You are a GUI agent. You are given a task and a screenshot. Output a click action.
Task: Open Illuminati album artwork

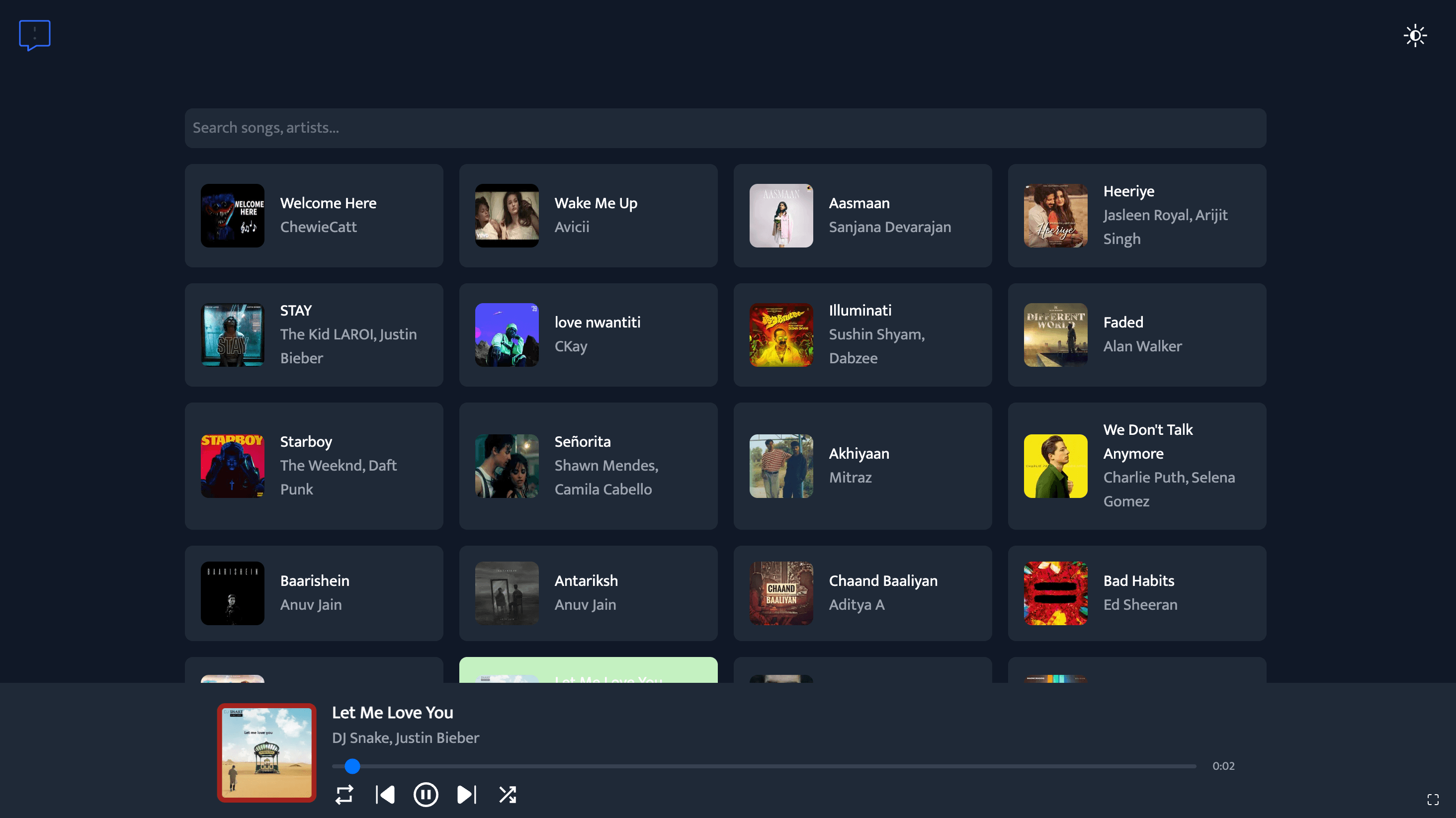point(780,334)
